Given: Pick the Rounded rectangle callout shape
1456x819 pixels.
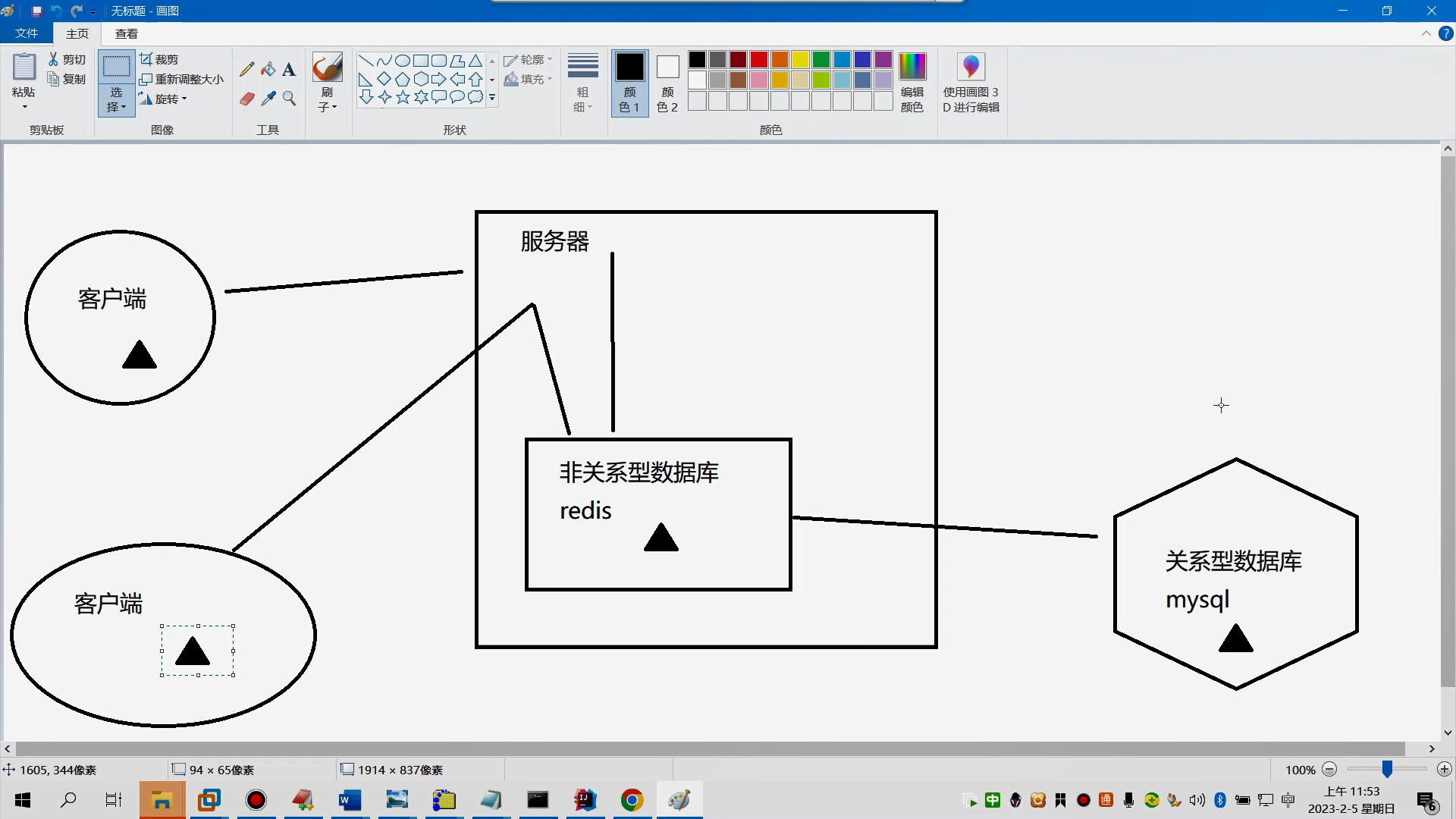Looking at the screenshot, I should (x=439, y=97).
